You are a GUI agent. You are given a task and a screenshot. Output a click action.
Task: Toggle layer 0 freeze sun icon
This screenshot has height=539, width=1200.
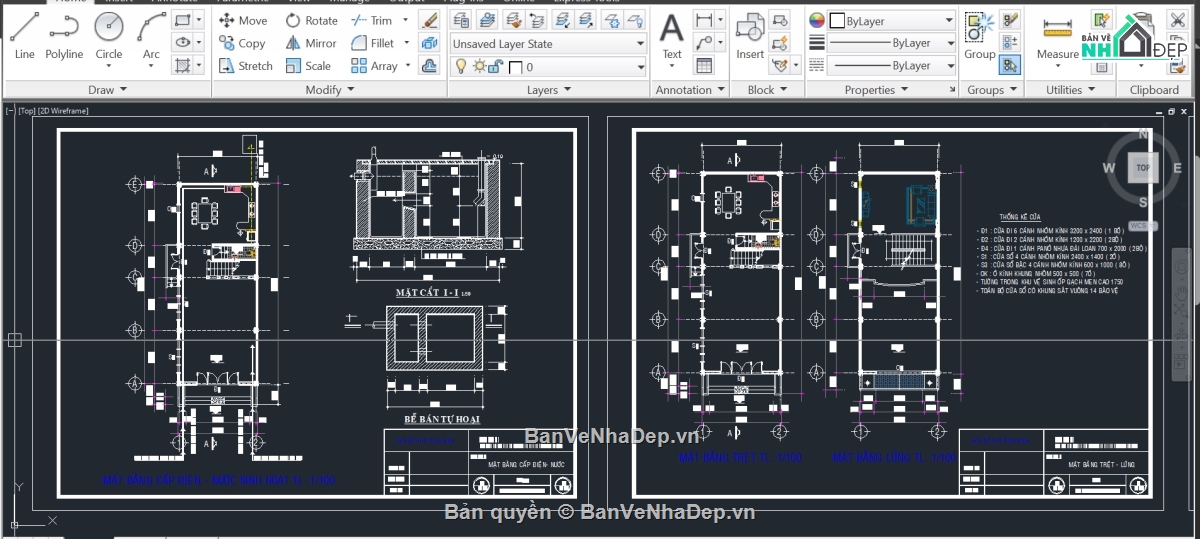pyautogui.click(x=479, y=66)
